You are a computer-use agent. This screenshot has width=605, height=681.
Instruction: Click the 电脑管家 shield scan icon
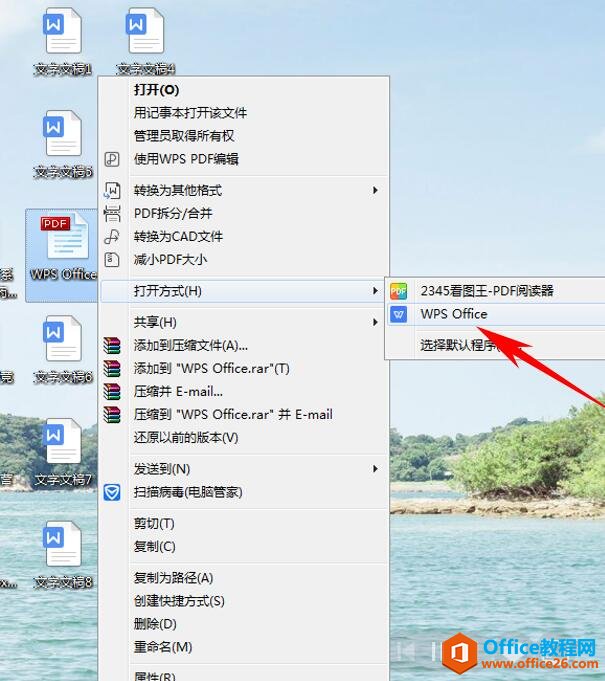pos(112,493)
